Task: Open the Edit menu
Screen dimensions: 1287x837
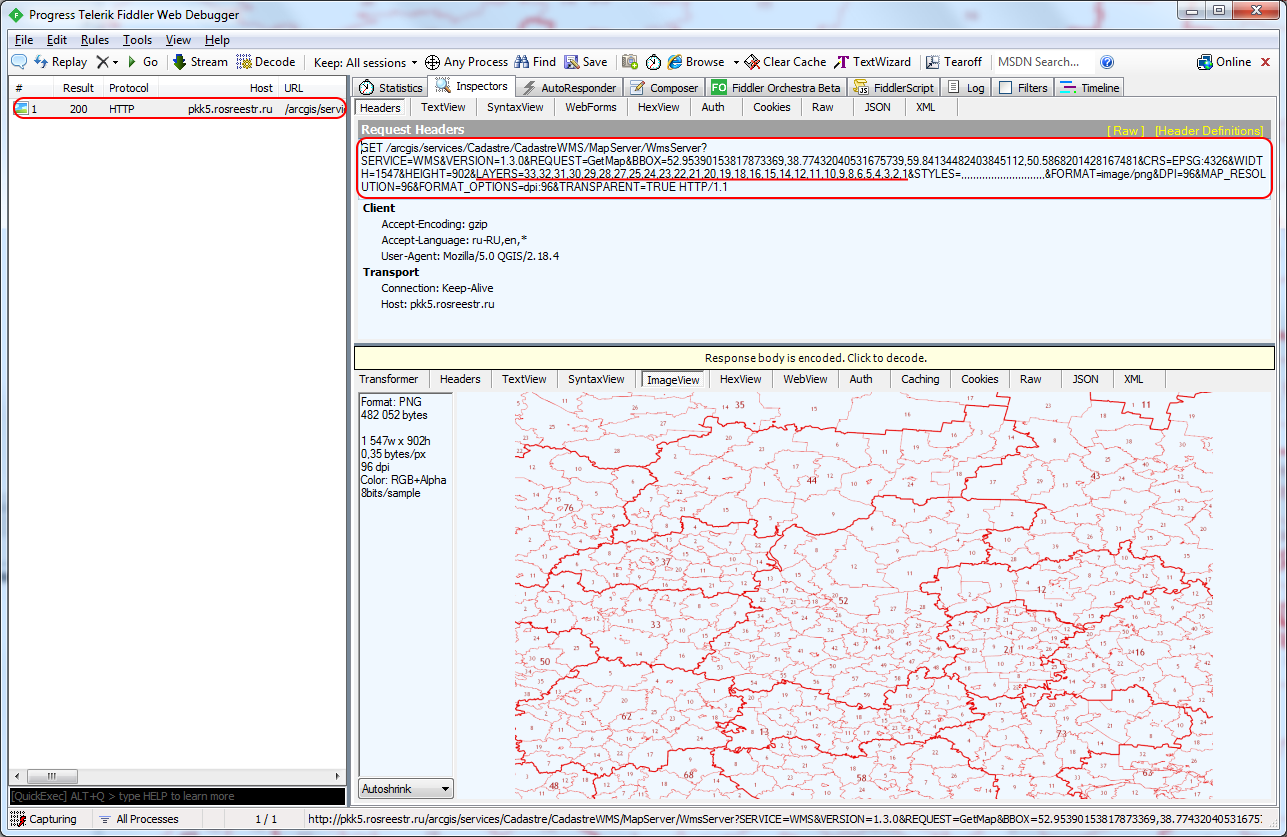Action: tap(57, 40)
